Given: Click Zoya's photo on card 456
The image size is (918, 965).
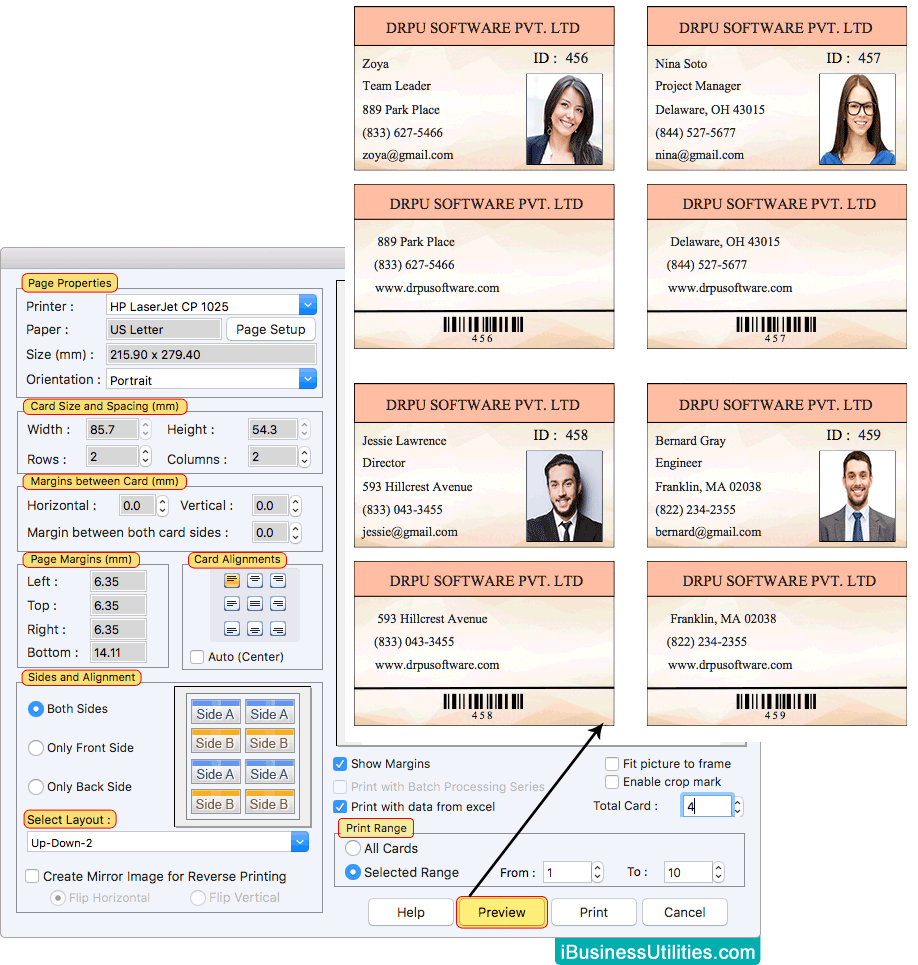Looking at the screenshot, I should 564,119.
